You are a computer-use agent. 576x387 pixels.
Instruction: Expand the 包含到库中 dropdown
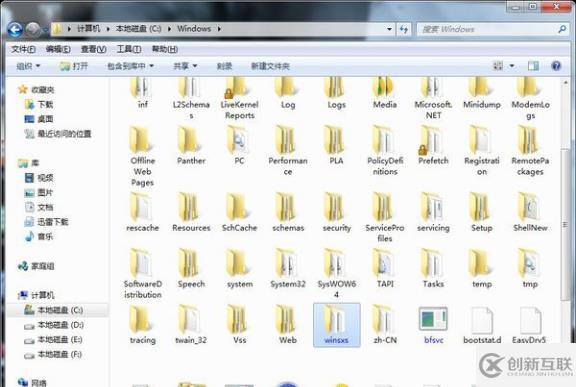click(130, 66)
